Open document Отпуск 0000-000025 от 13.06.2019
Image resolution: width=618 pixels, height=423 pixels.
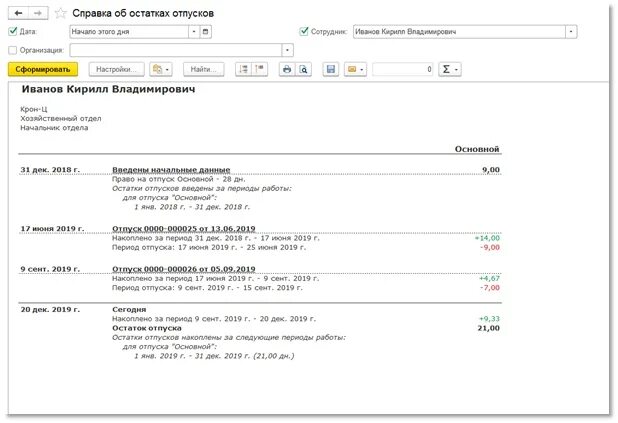[184, 229]
